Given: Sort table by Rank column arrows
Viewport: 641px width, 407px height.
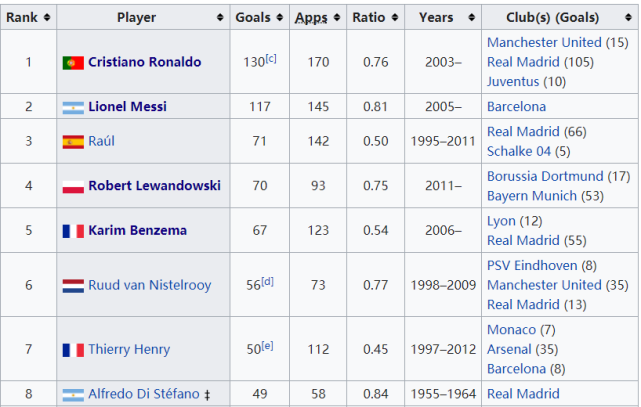Looking at the screenshot, I should 47,17.
